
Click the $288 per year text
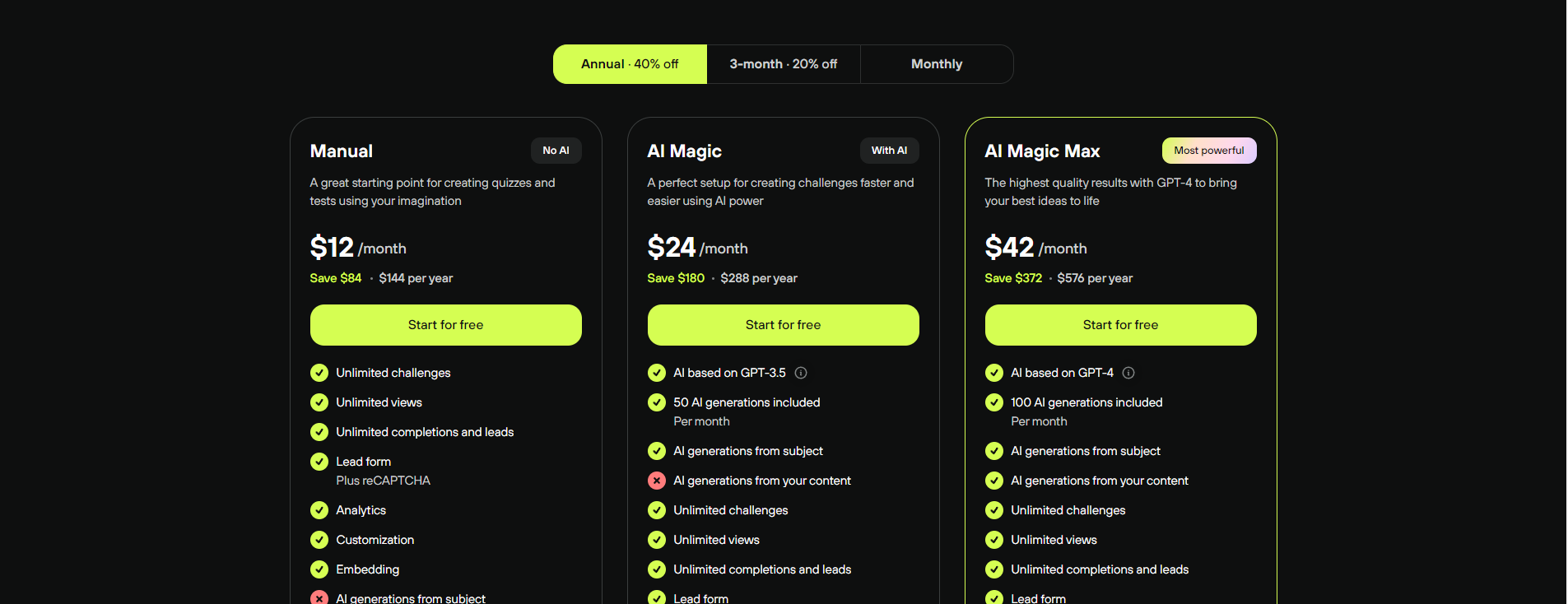[759, 278]
